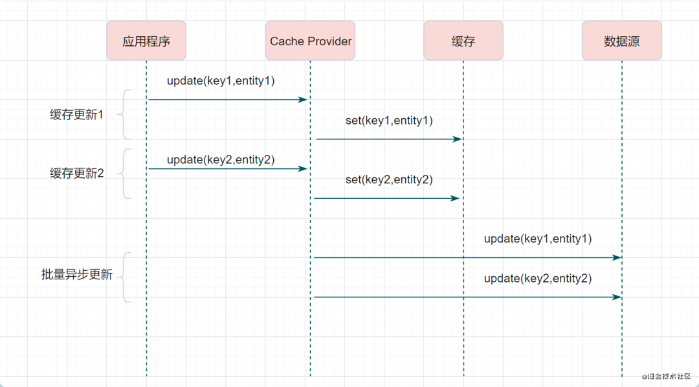Click the curly brace beside 缓存更新2
The image size is (699, 387).
[x=124, y=173]
